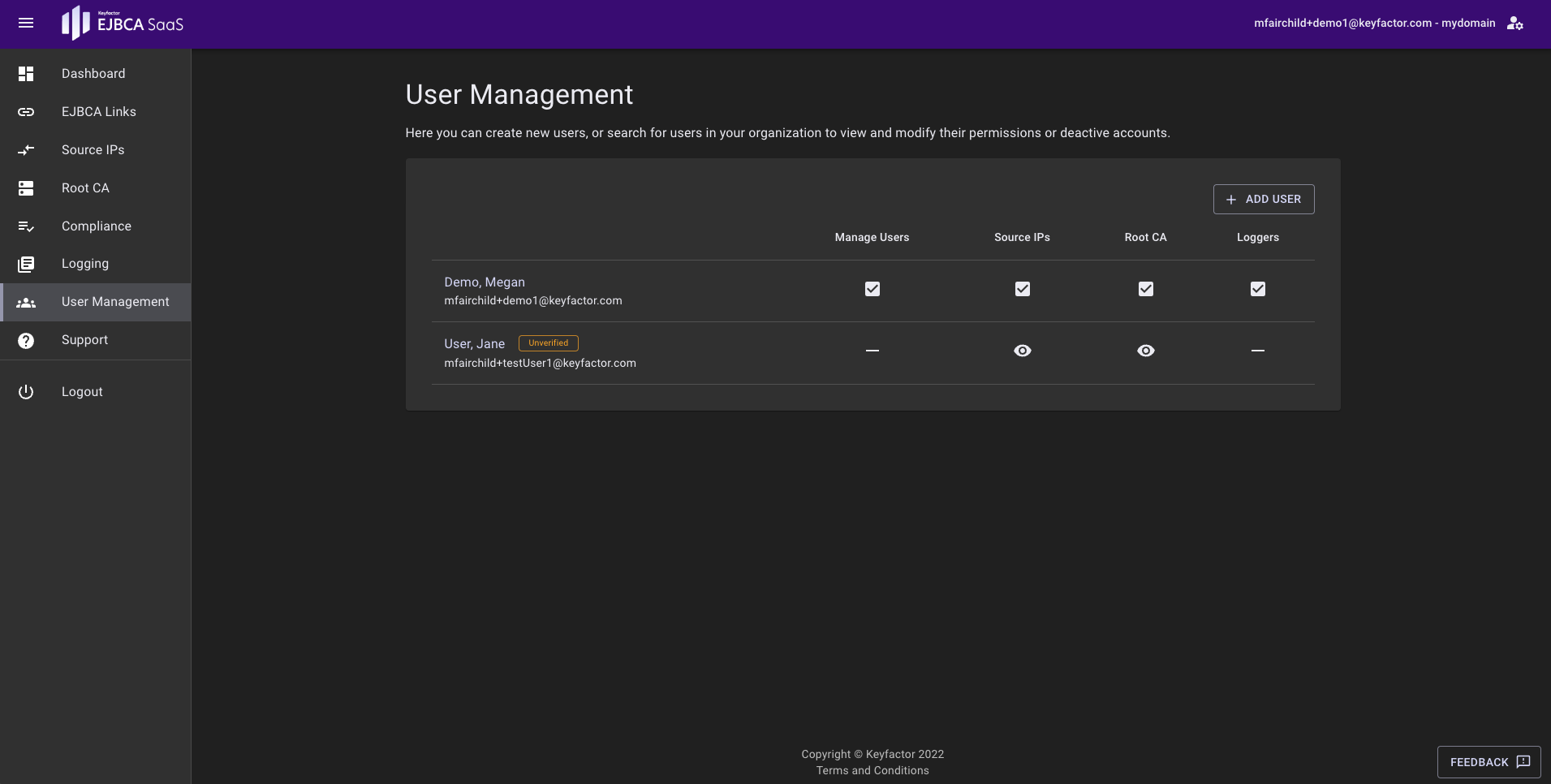The width and height of the screenshot is (1551, 784).
Task: Uncheck Source IPs for Megan Demo
Action: point(1023,289)
